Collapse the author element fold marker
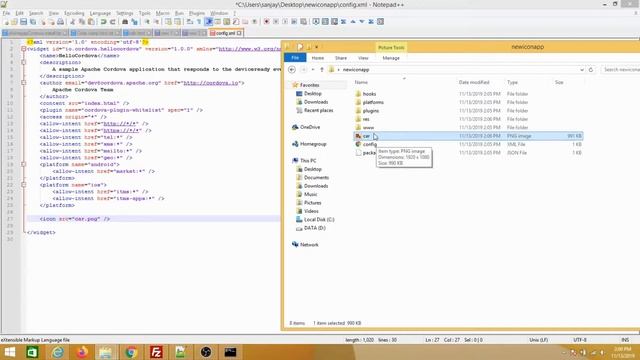 pos(24,83)
